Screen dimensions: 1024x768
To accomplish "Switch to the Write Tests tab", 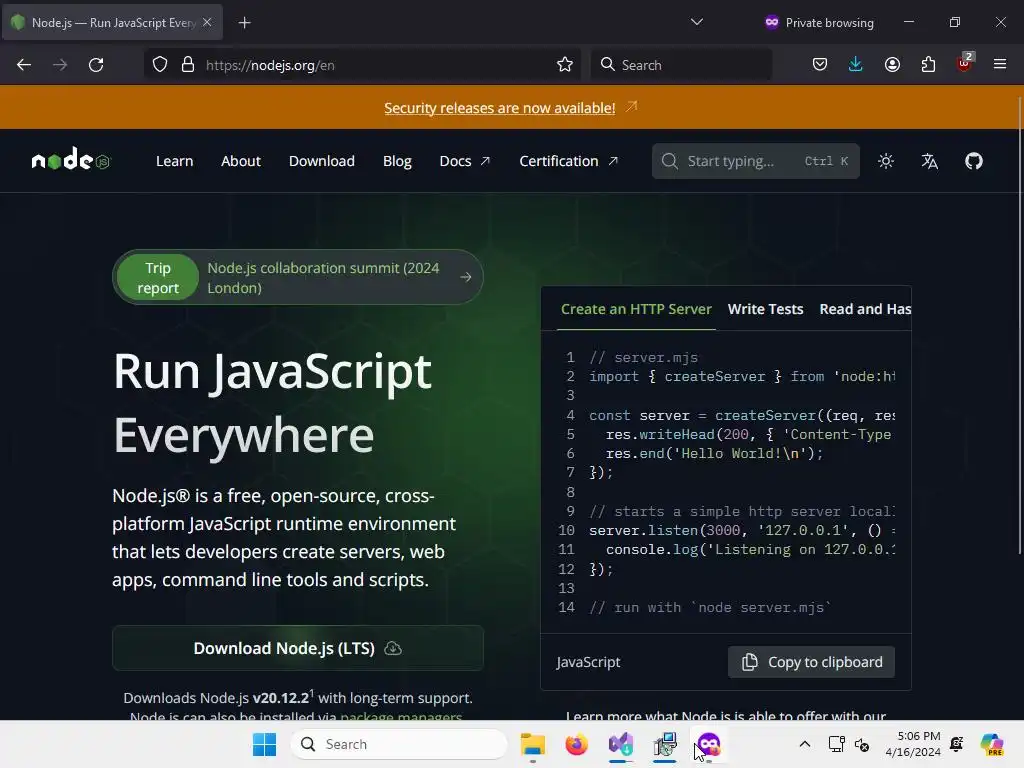I will coord(765,310).
